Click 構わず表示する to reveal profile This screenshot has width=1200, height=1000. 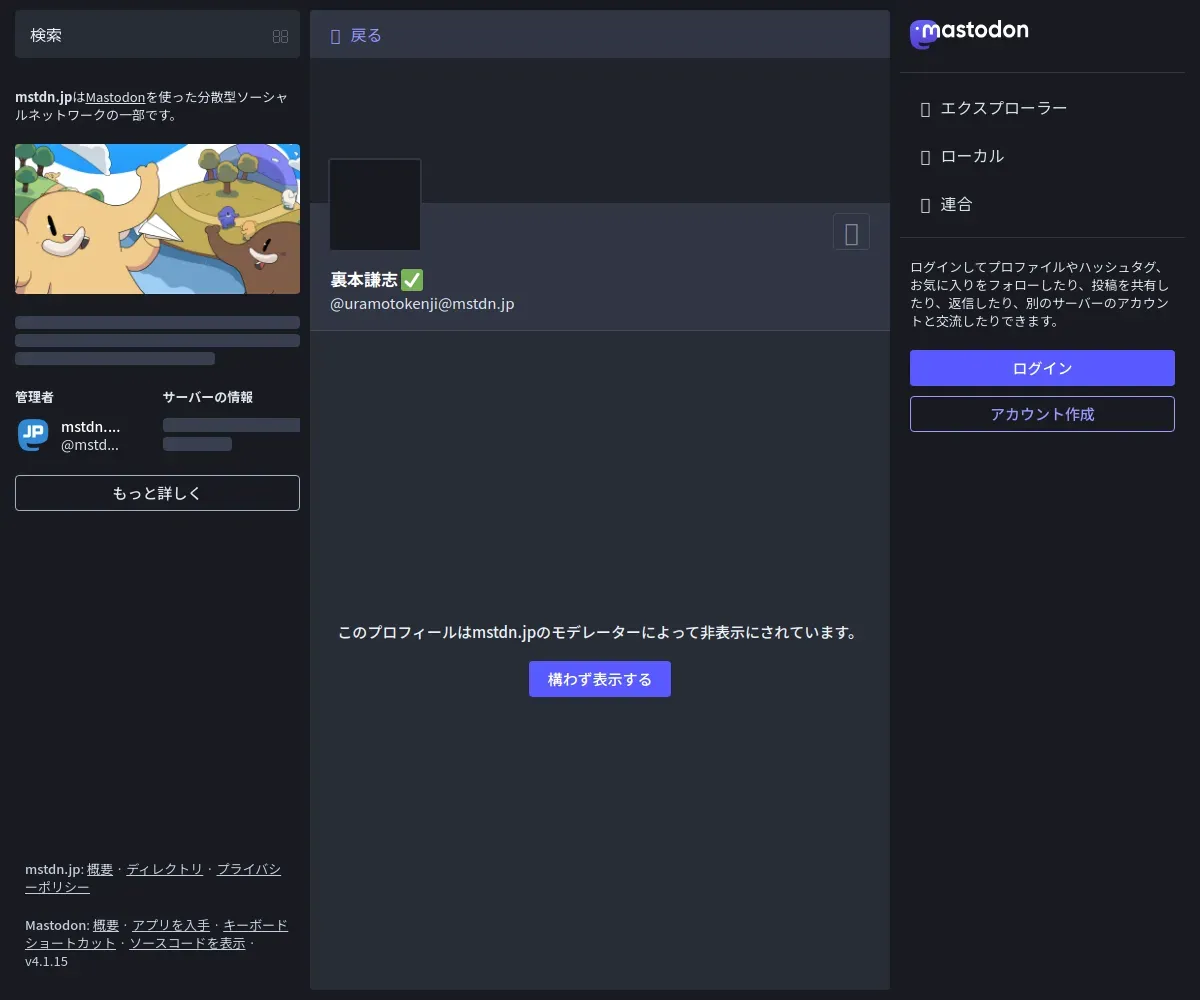tap(600, 679)
